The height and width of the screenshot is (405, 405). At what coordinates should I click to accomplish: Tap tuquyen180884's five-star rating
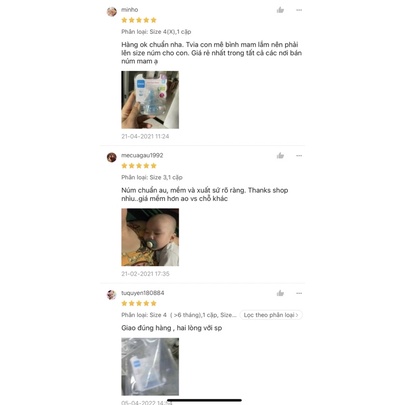[x=139, y=303]
